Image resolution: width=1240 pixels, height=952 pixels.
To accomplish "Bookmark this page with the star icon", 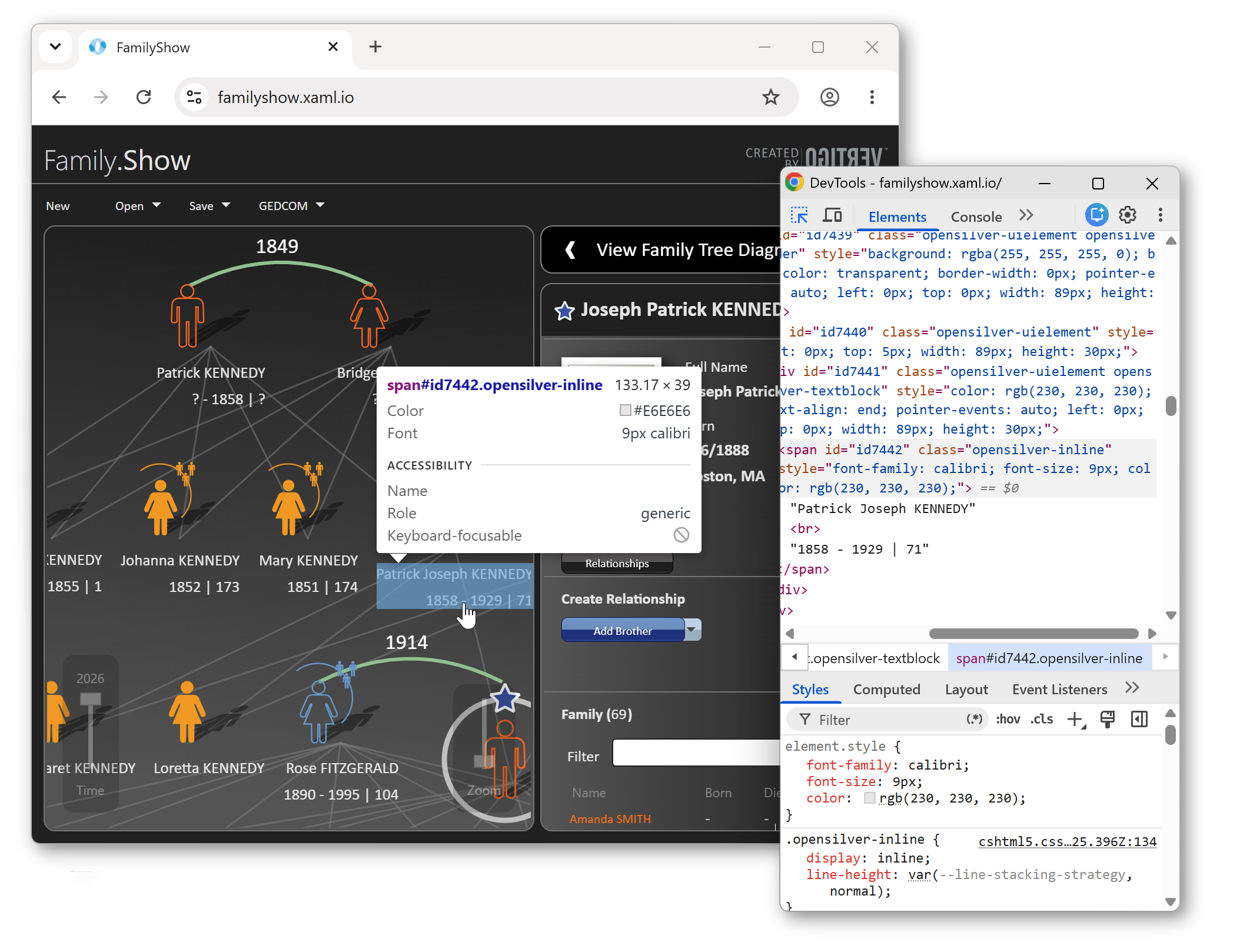I will point(770,97).
